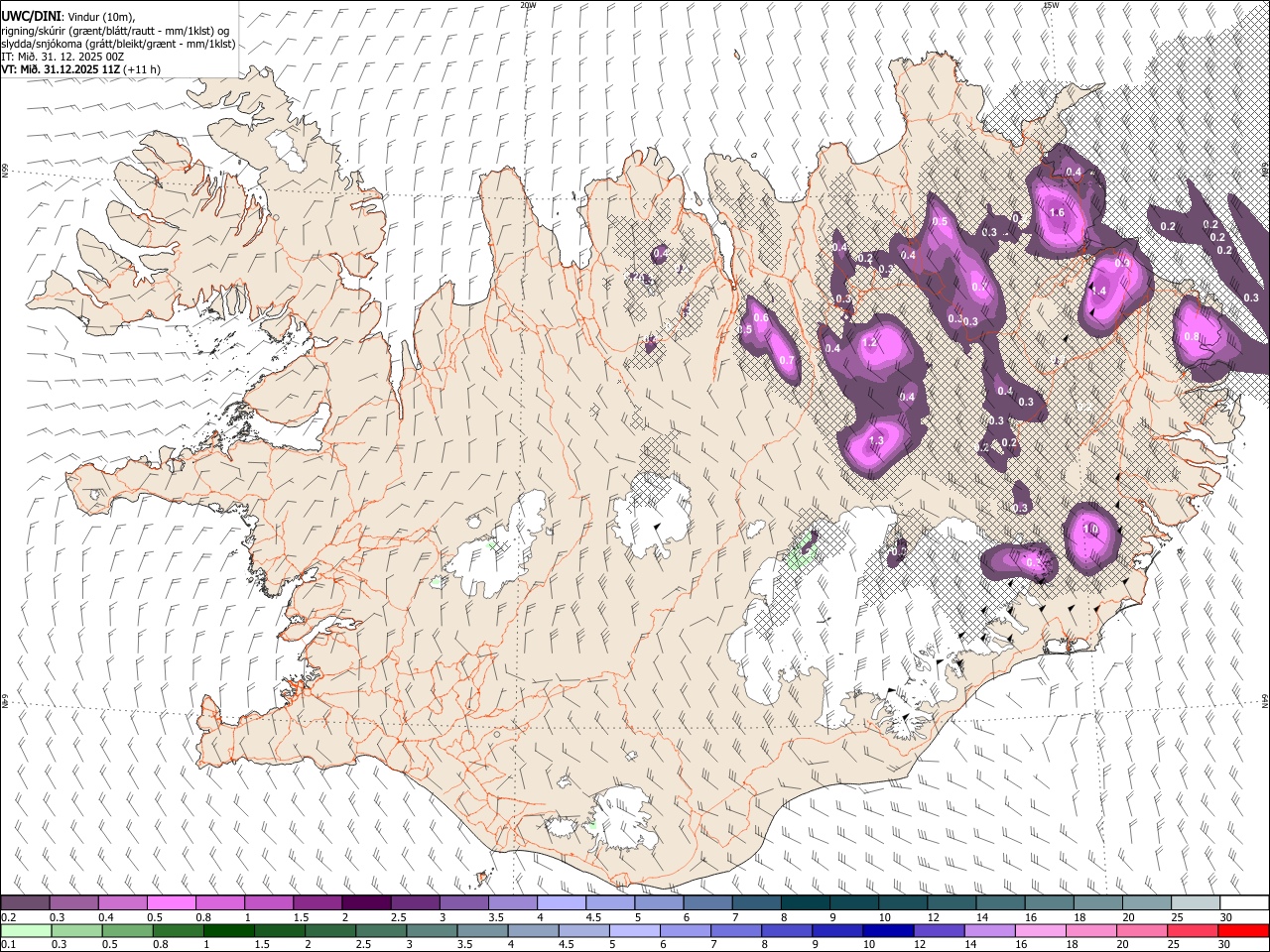Click the 'slydda/snjókoma' legend description line

tap(118, 44)
